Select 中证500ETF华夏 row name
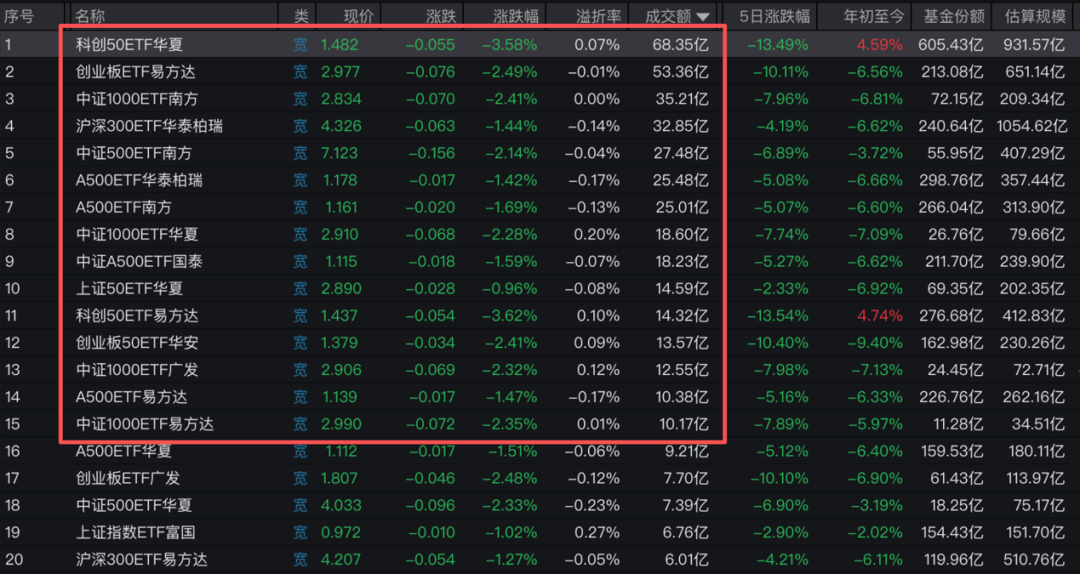 pos(134,505)
